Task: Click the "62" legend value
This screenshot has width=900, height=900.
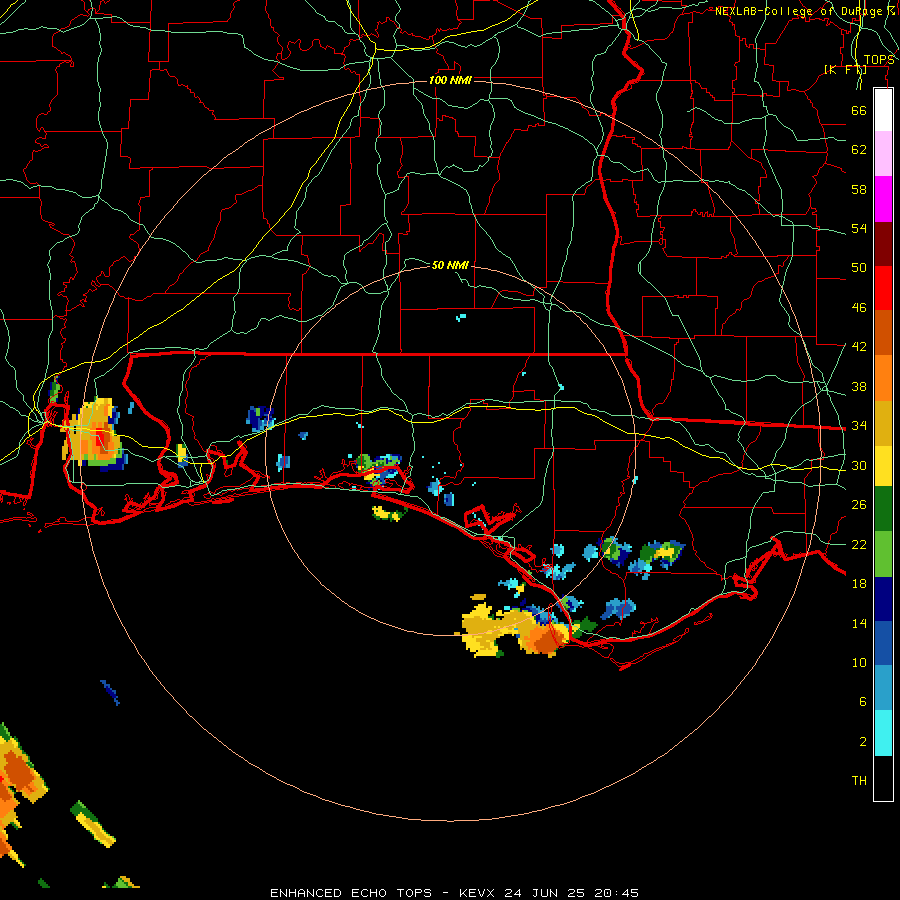Action: coord(859,150)
